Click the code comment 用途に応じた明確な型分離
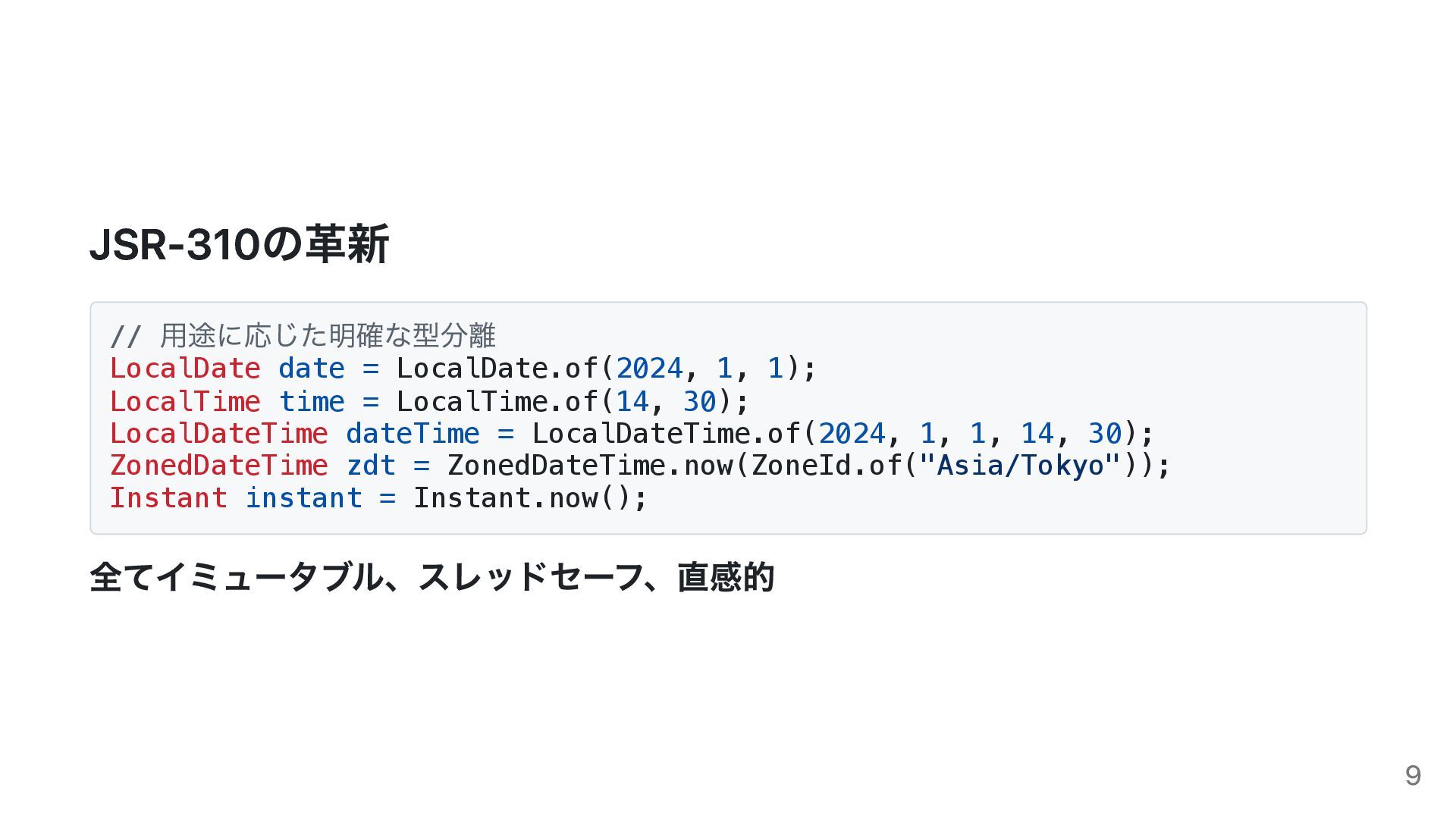 click(328, 334)
